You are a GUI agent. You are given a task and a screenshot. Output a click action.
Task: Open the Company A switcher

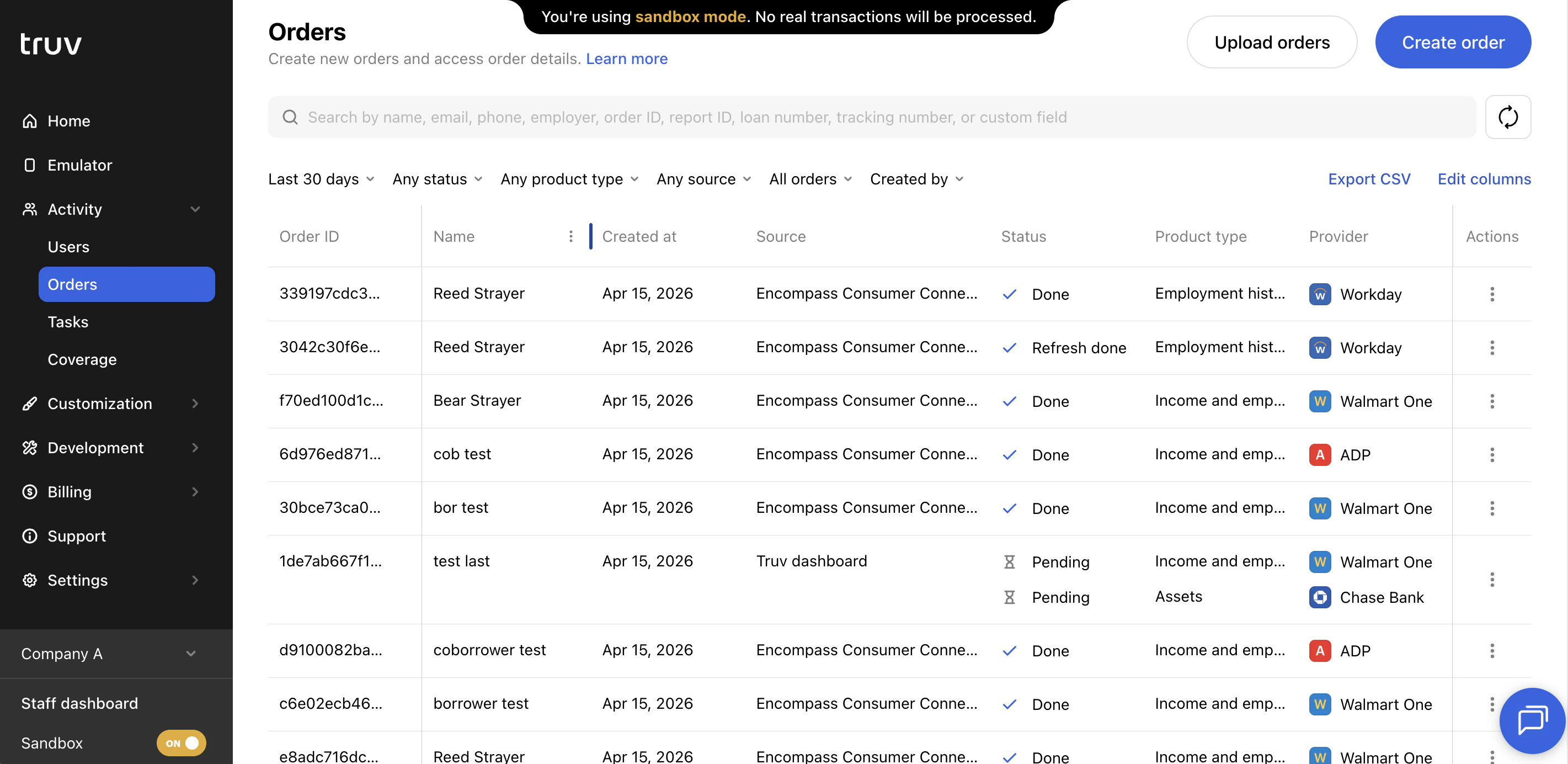116,654
